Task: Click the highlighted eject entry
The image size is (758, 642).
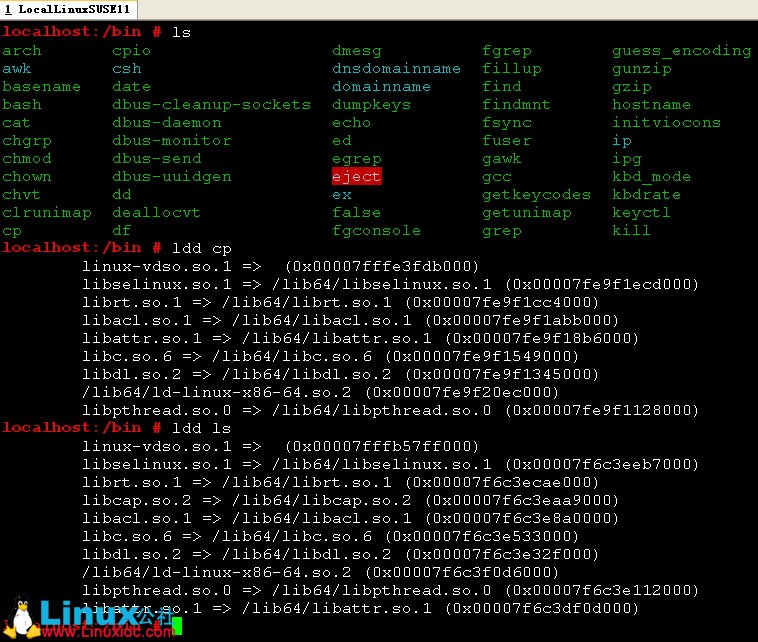Action: click(x=356, y=176)
